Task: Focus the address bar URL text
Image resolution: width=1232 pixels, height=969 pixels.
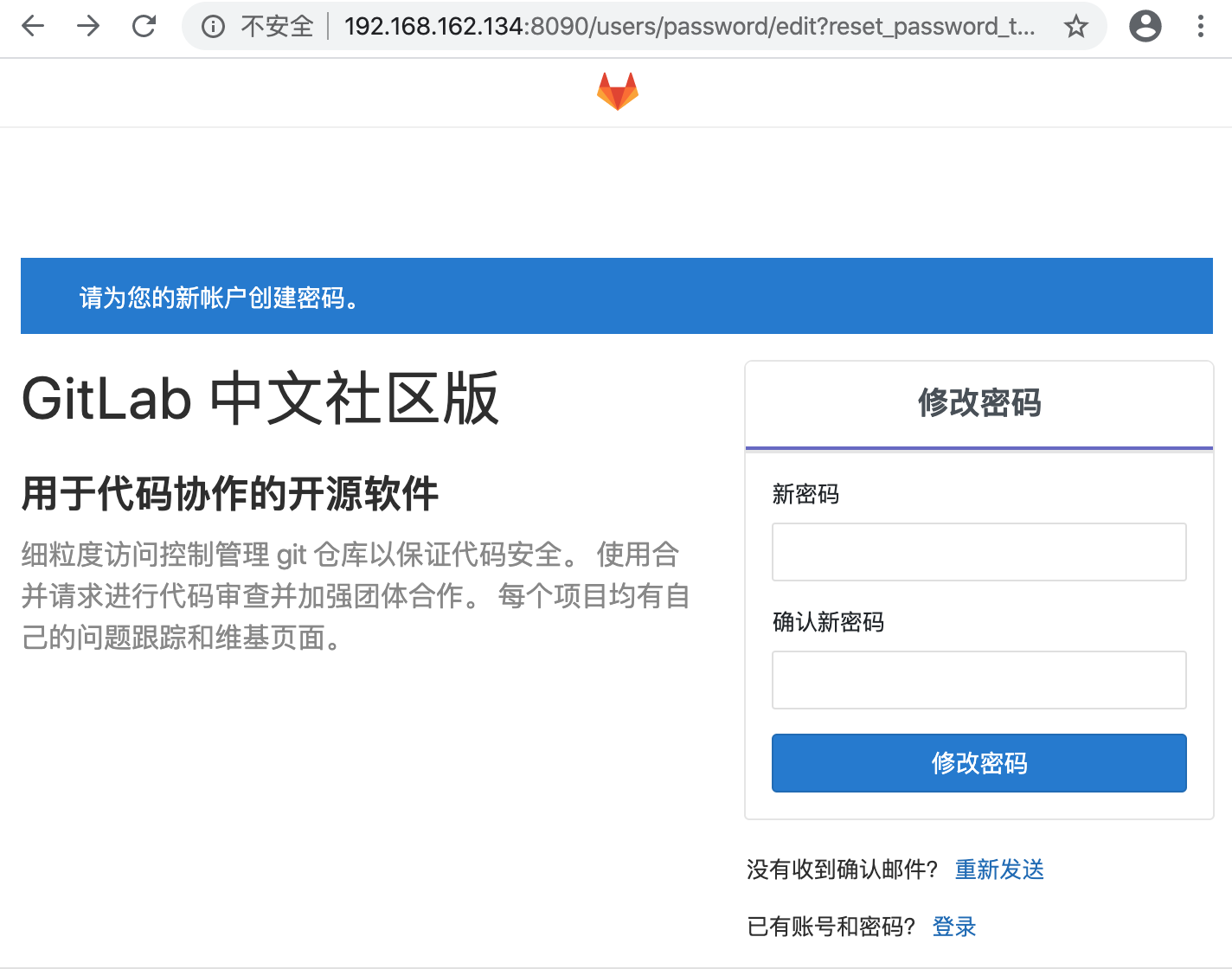Action: (x=690, y=27)
